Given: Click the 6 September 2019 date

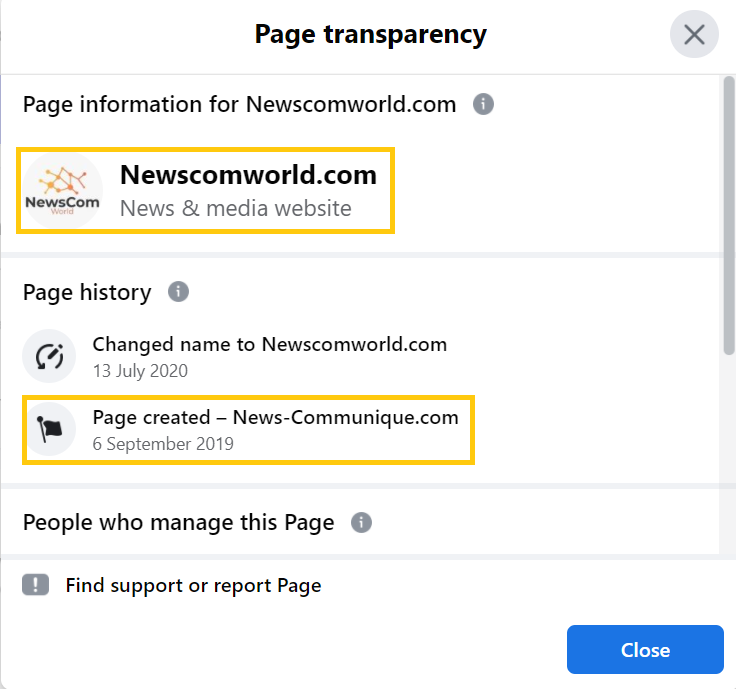Looking at the screenshot, I should (x=163, y=444).
